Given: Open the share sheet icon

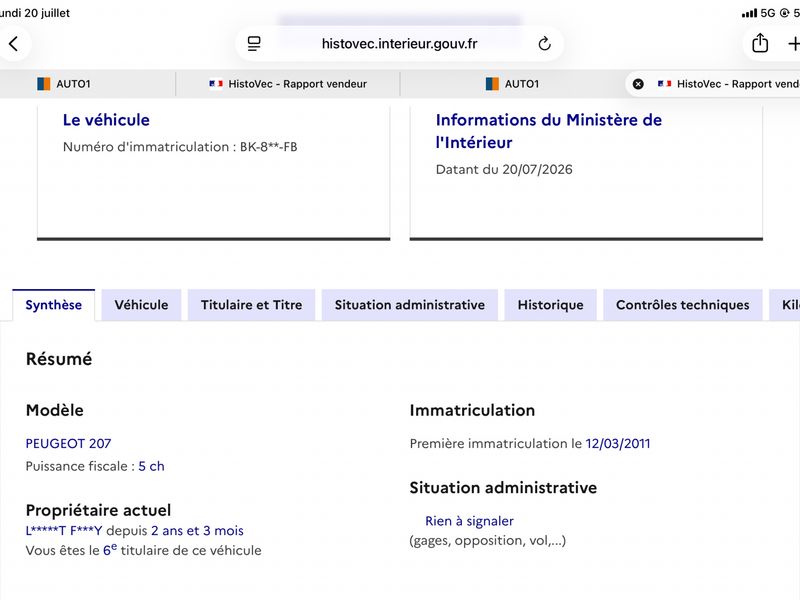Looking at the screenshot, I should pos(760,43).
